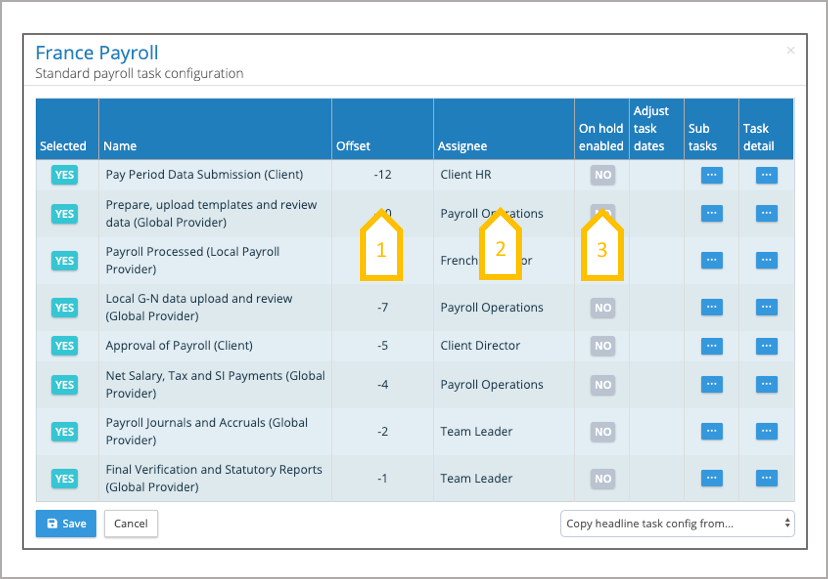
Task: Open Sub tasks for Local G-N data upload
Action: tap(711, 308)
